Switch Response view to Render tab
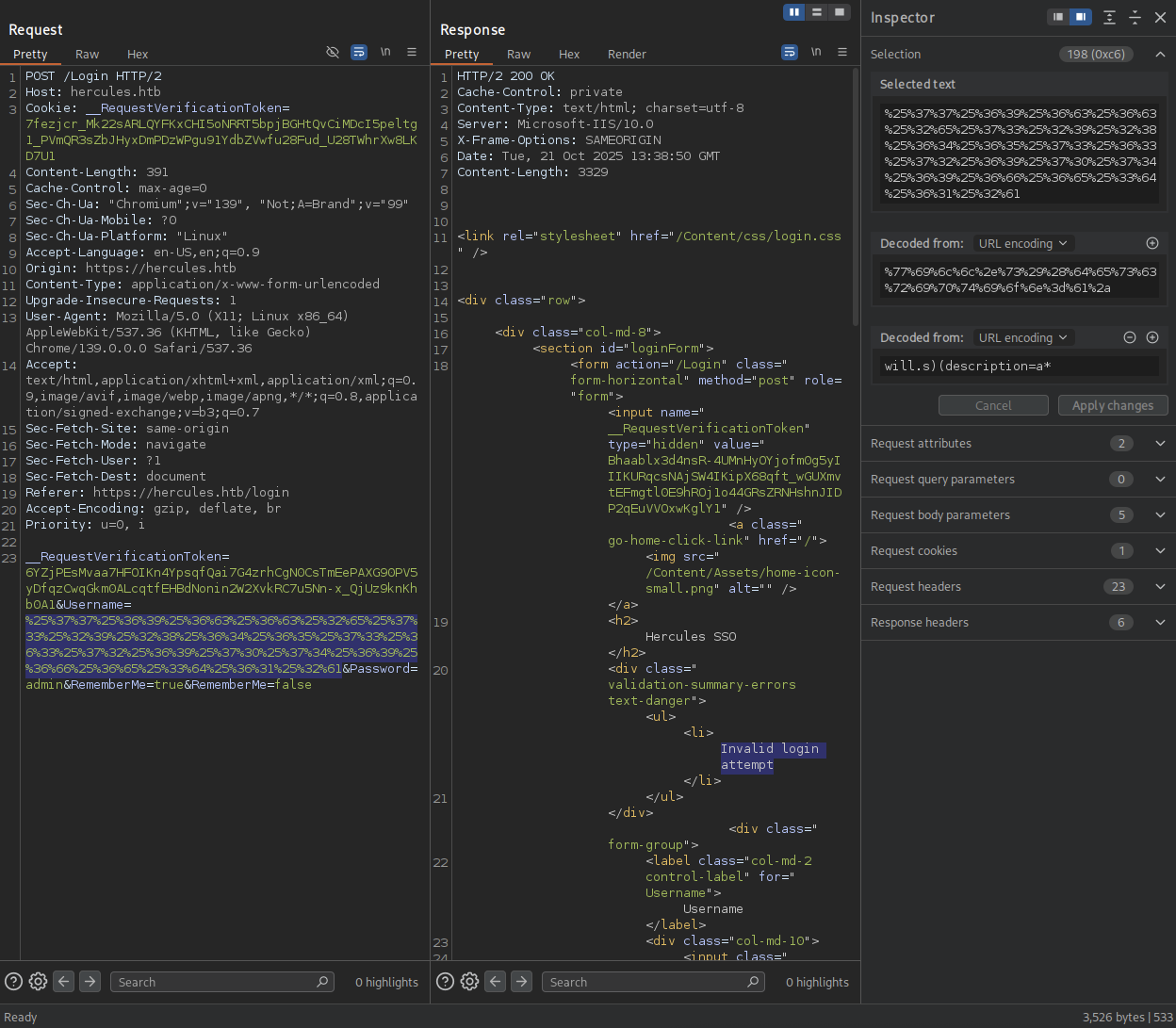 coord(627,55)
